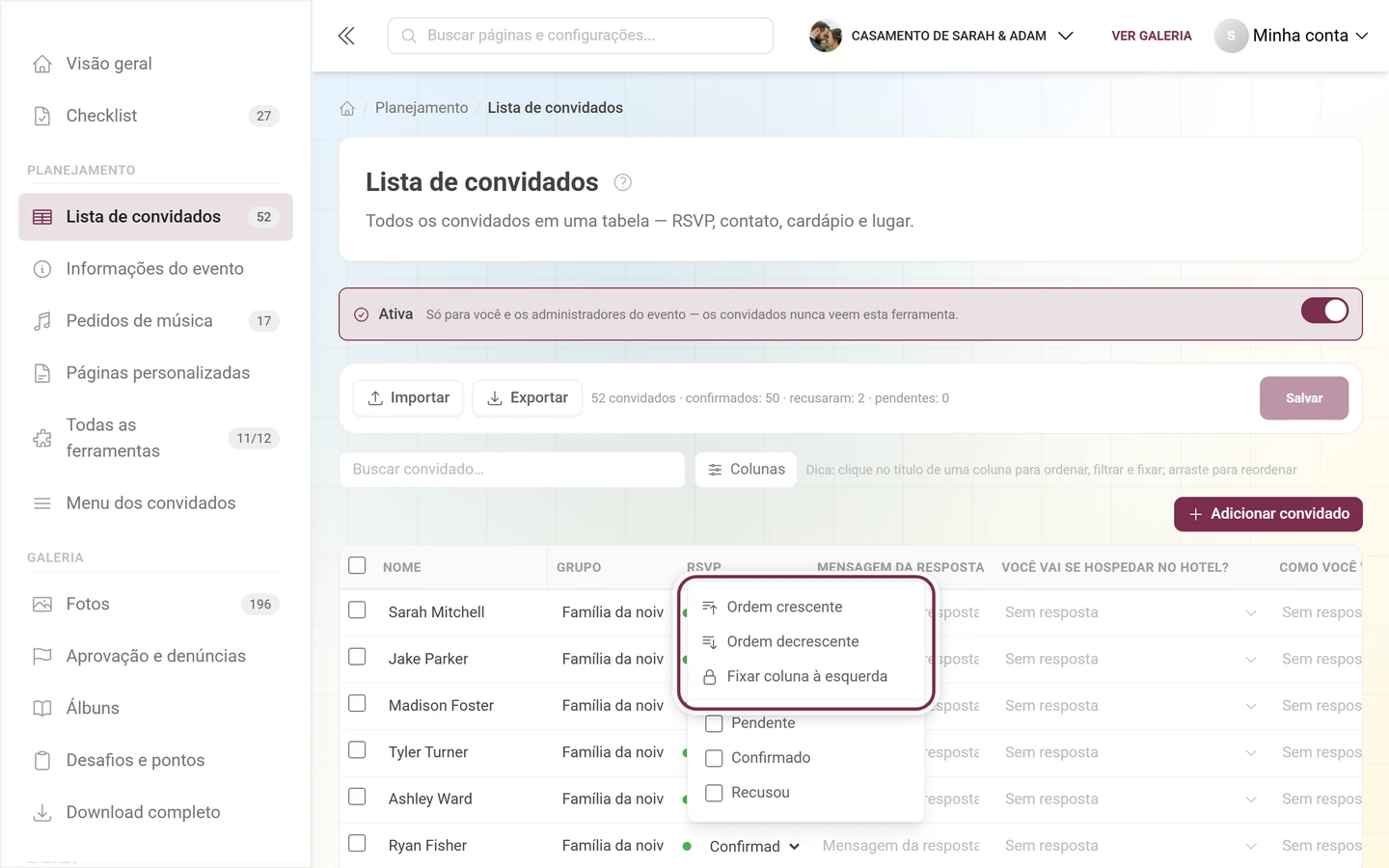Check the Confirmado filter option

click(715, 758)
